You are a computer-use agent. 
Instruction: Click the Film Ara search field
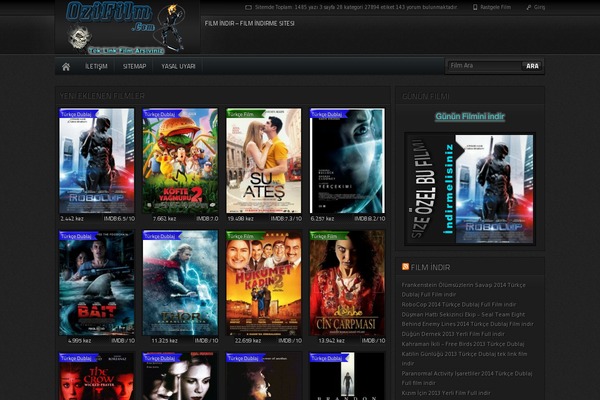(484, 66)
